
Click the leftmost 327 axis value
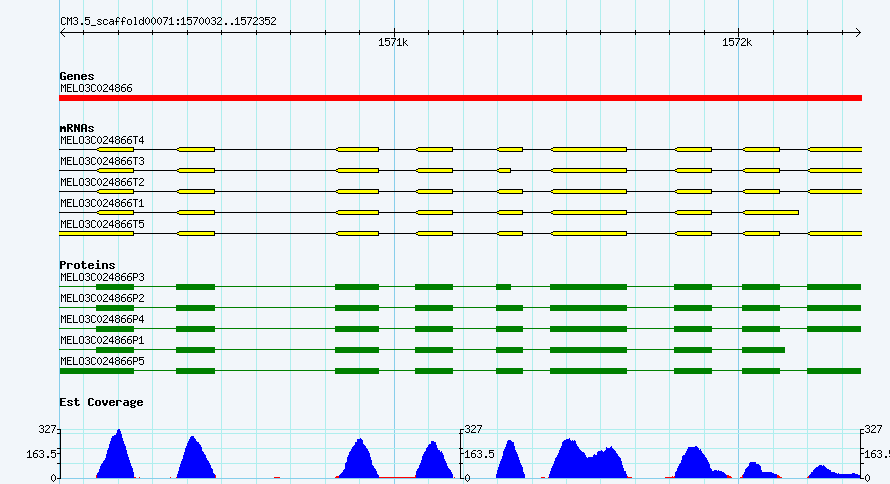tap(47, 430)
